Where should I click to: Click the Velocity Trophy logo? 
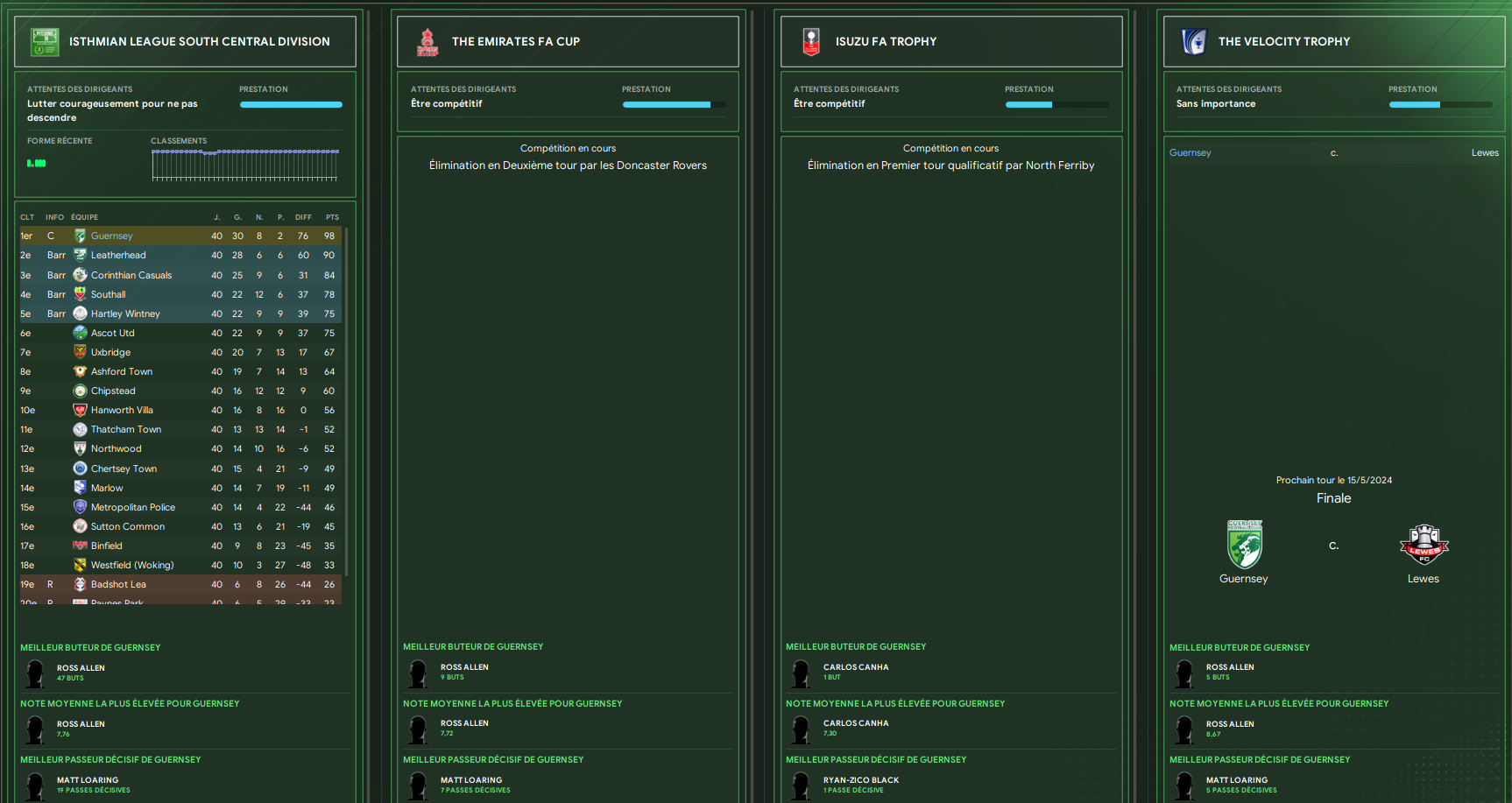pos(1194,41)
